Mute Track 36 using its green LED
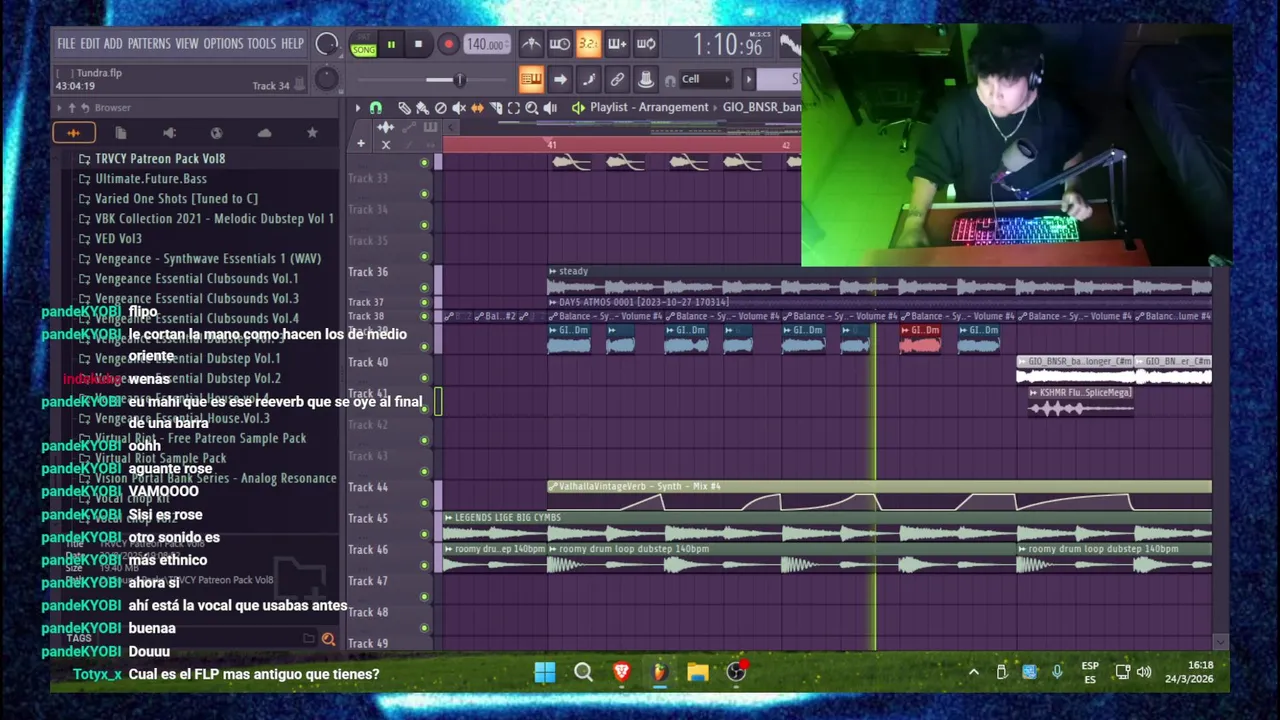Image resolution: width=1280 pixels, height=720 pixels. [x=424, y=287]
